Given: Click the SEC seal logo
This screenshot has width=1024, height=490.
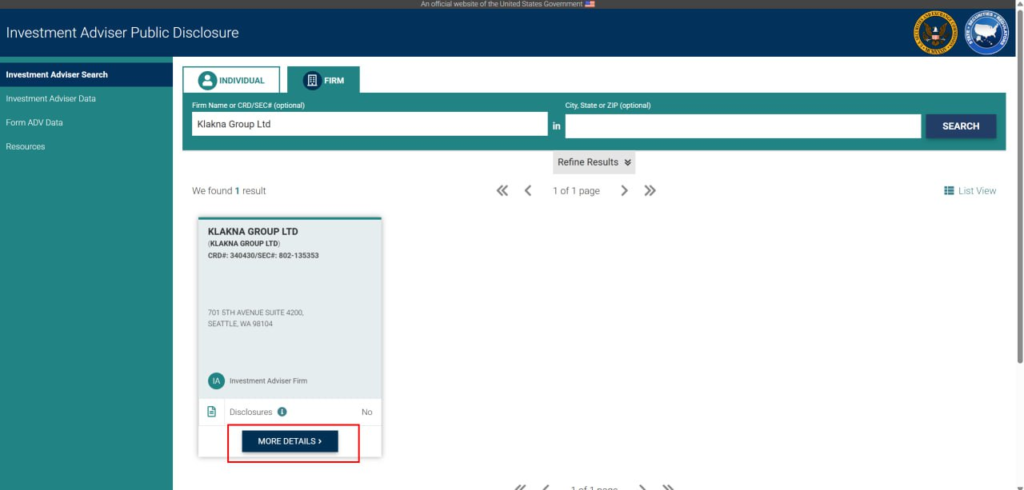Looking at the screenshot, I should pyautogui.click(x=935, y=33).
